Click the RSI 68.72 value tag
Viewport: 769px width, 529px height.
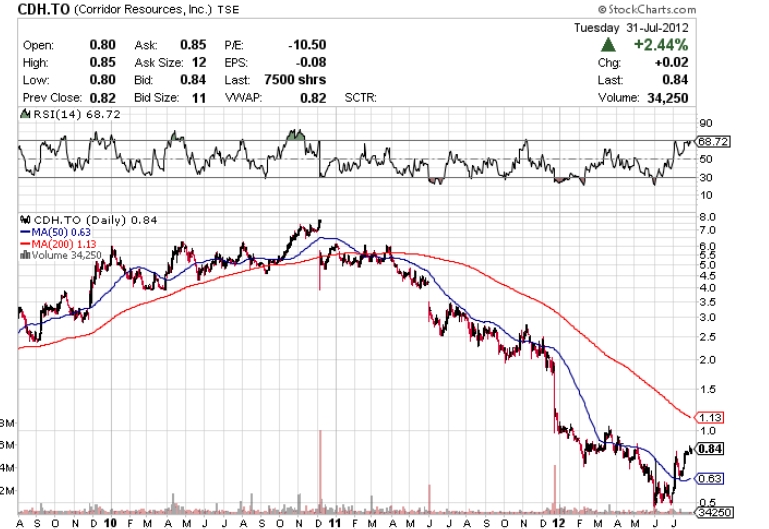click(713, 142)
